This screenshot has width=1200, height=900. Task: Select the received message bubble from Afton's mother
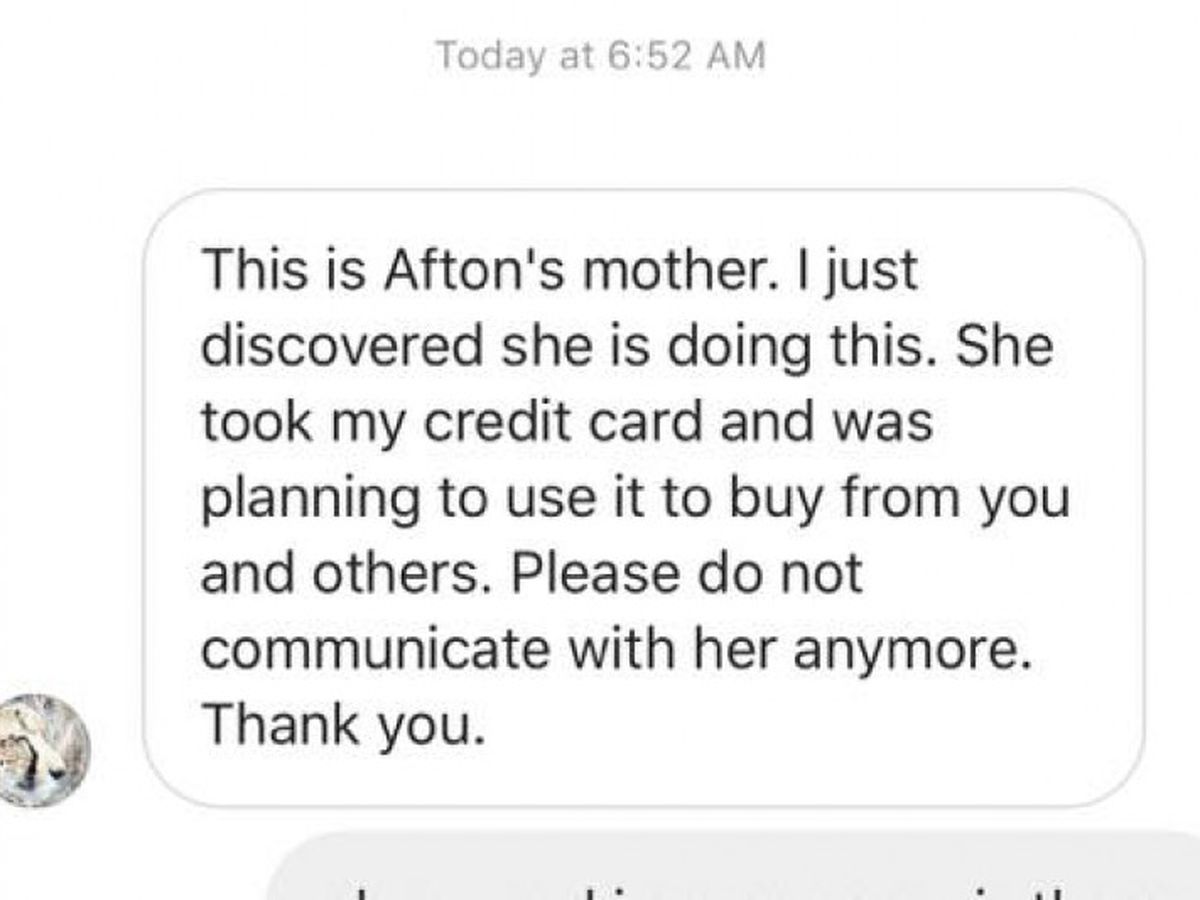(x=644, y=498)
